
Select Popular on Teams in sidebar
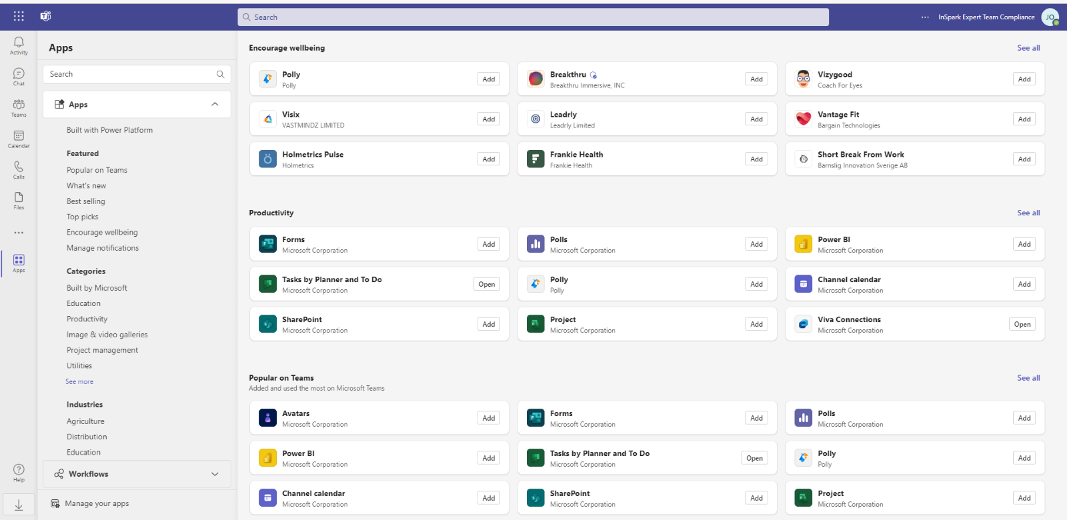97,170
